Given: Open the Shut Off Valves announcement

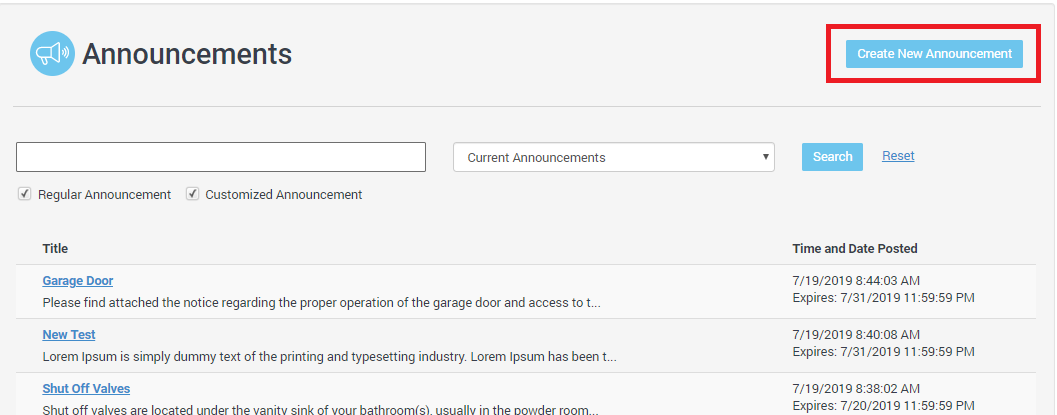Looking at the screenshot, I should pos(86,389).
